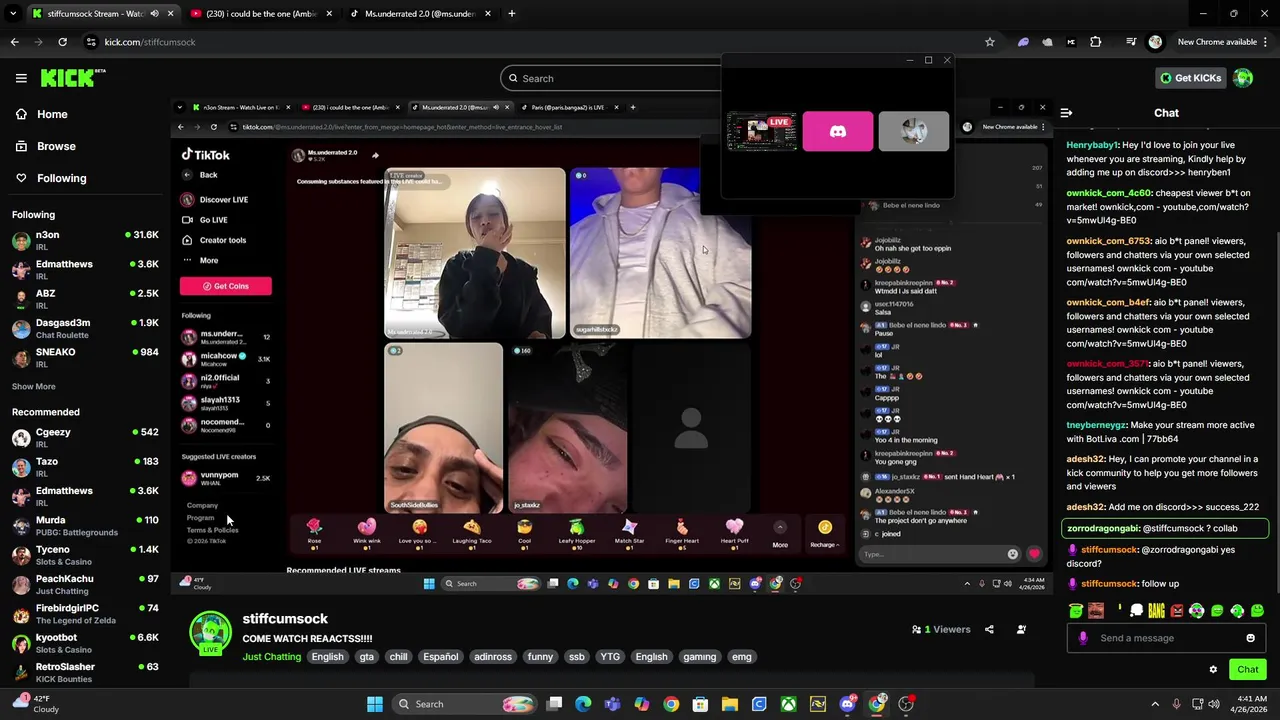The image size is (1280, 720).
Task: Open n3on channel in Following list
Action: click(x=85, y=240)
